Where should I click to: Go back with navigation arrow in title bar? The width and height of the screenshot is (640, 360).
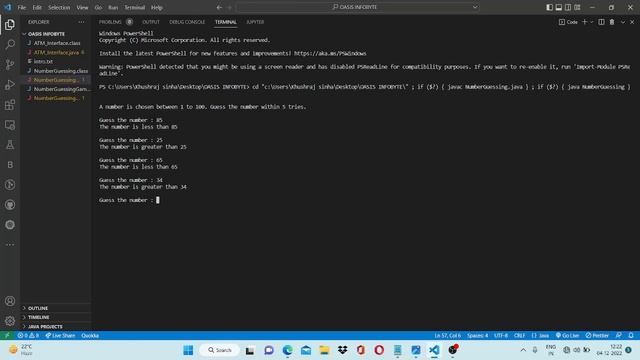click(x=220, y=7)
